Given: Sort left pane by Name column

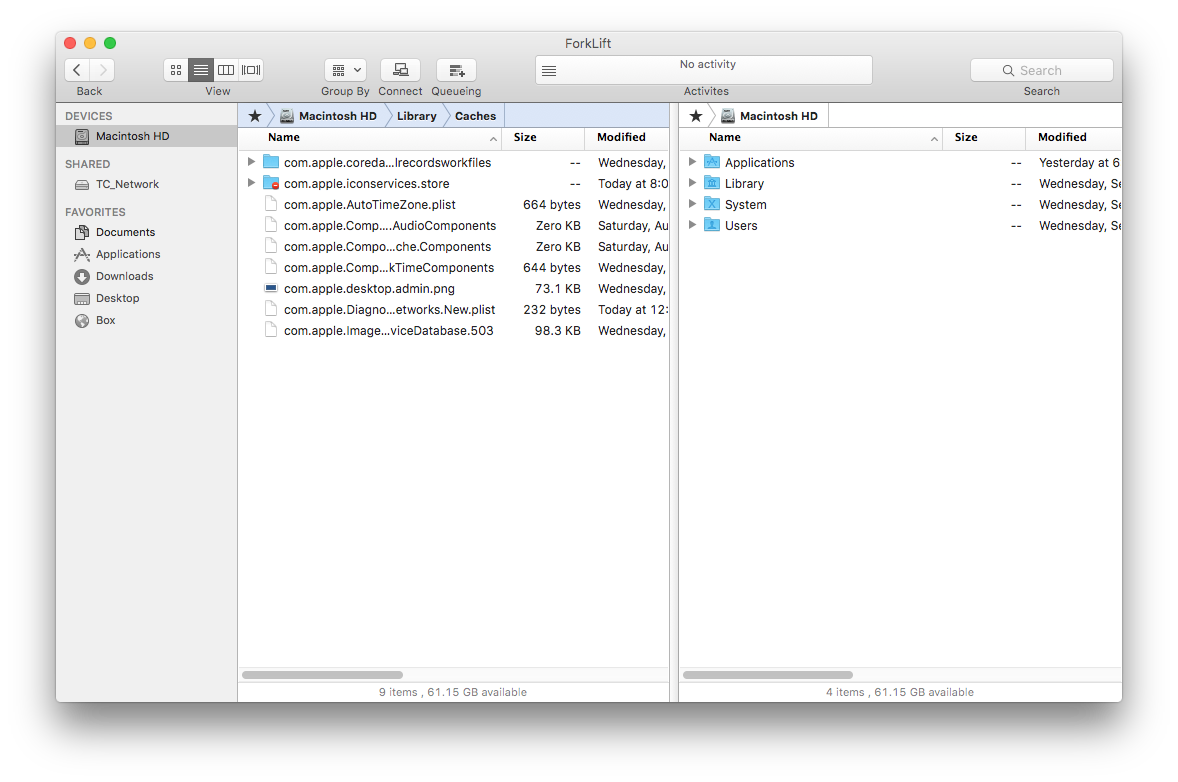Looking at the screenshot, I should [370, 137].
